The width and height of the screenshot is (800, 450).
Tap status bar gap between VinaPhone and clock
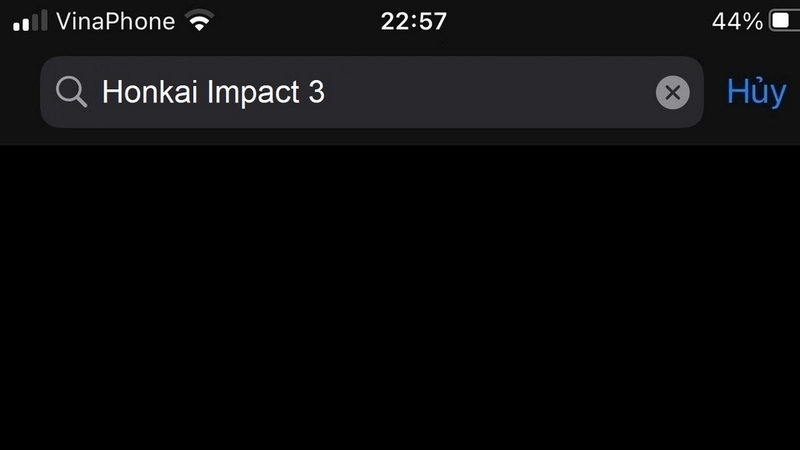pos(297,21)
